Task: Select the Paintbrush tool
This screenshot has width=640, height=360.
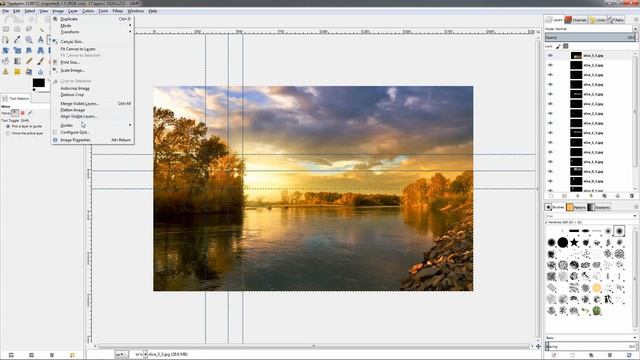Action: tap(40, 61)
